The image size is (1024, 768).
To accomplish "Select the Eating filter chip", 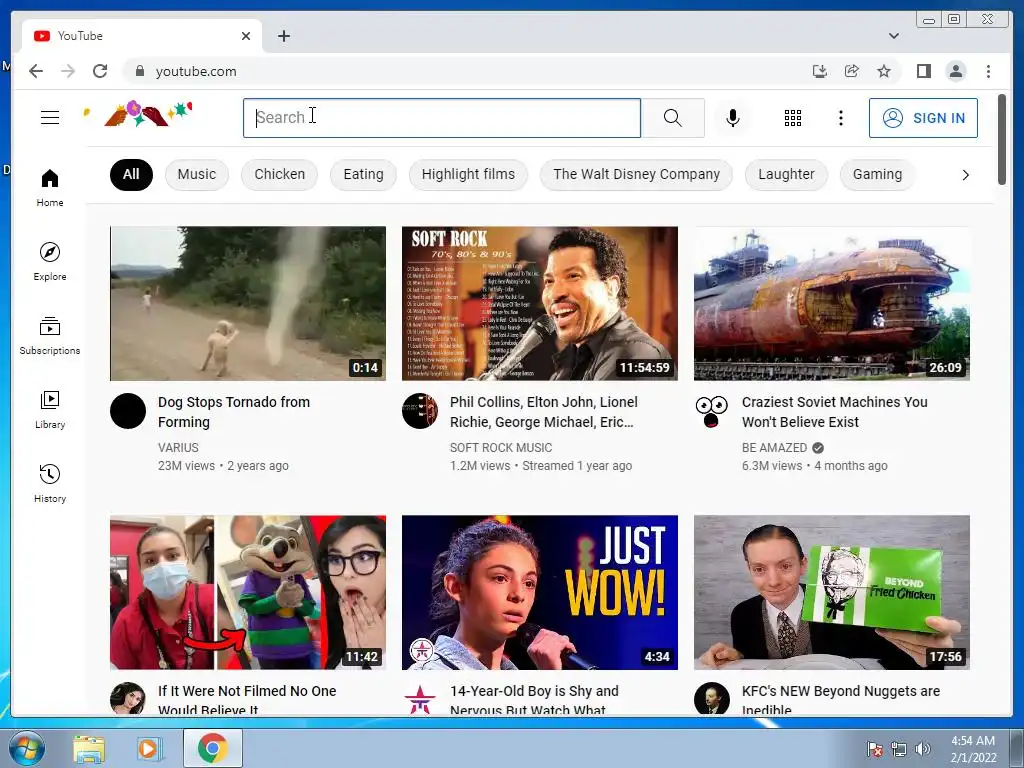I will (363, 174).
